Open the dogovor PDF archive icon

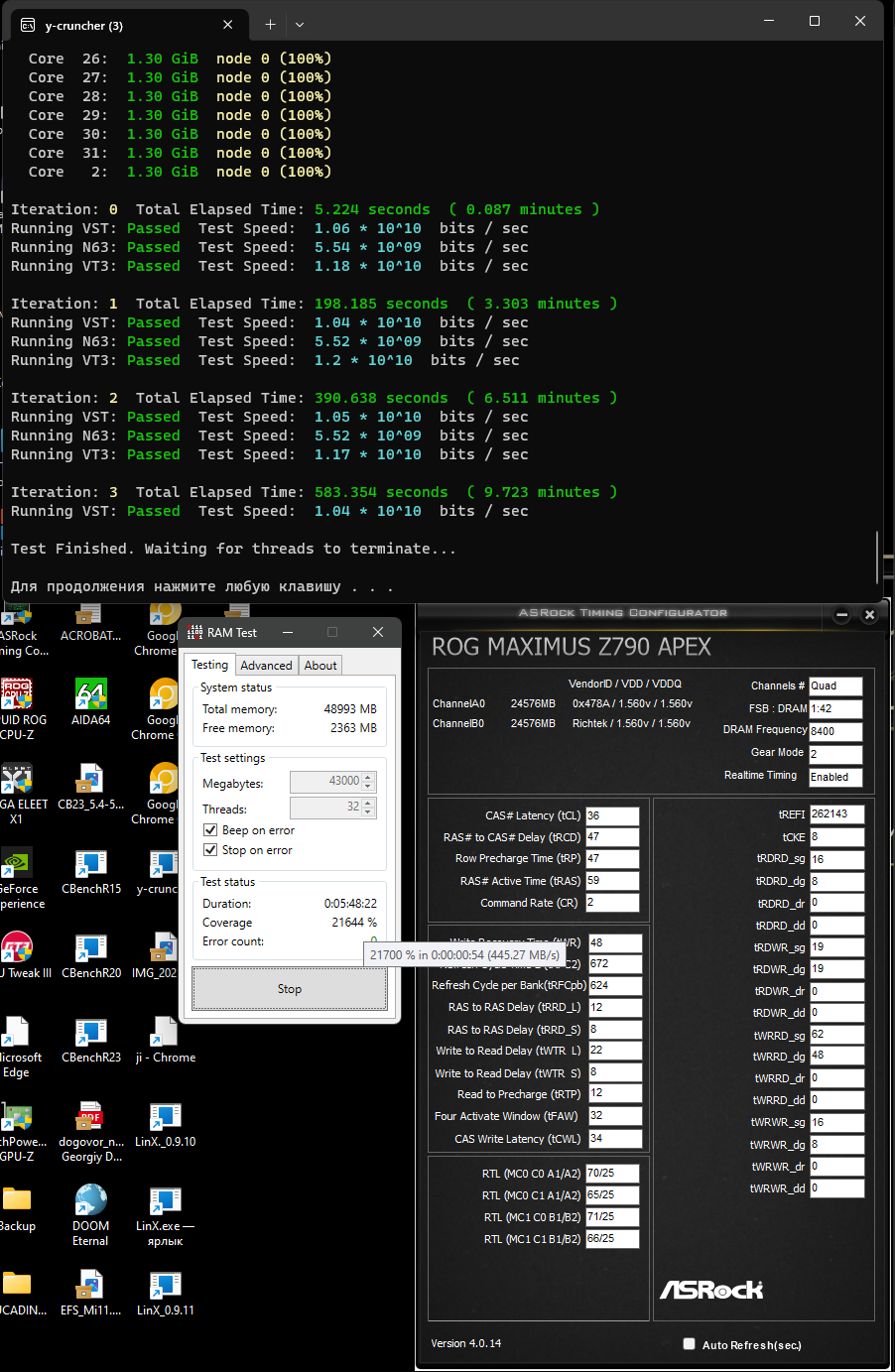coord(90,1131)
